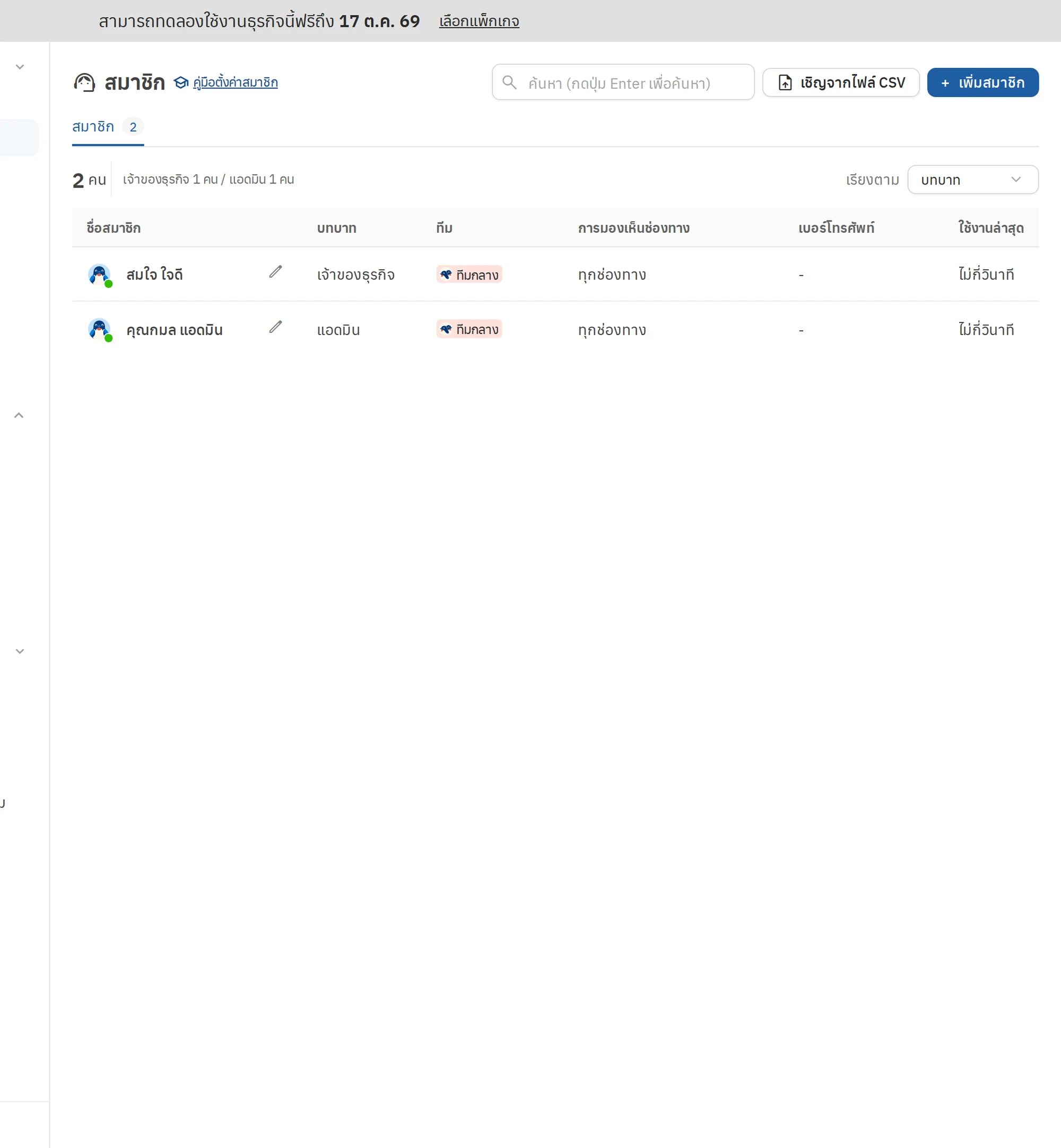Click the headset icon beside สมาชิก title

tap(84, 83)
